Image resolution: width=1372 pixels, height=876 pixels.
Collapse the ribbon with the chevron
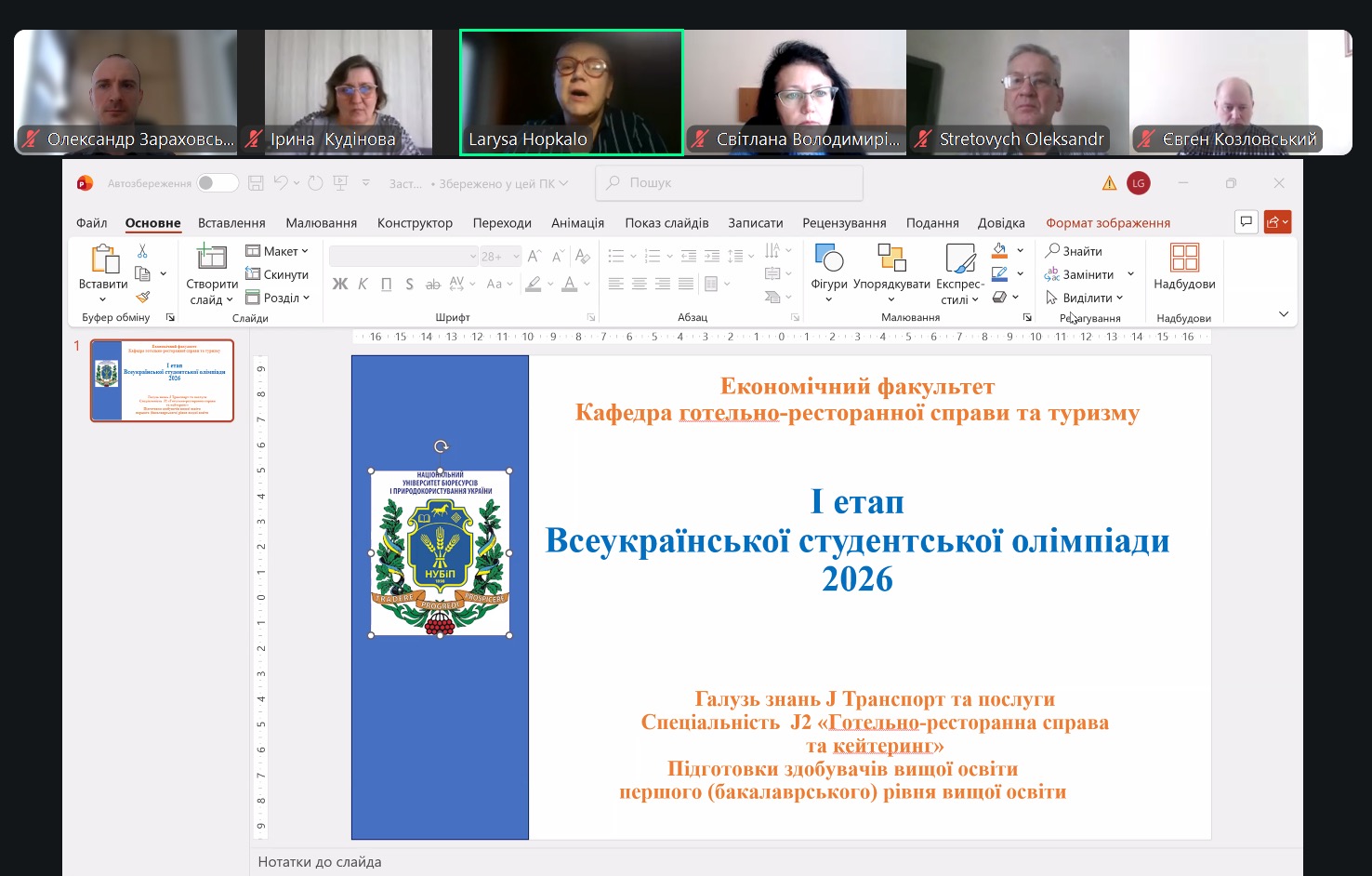point(1284,314)
